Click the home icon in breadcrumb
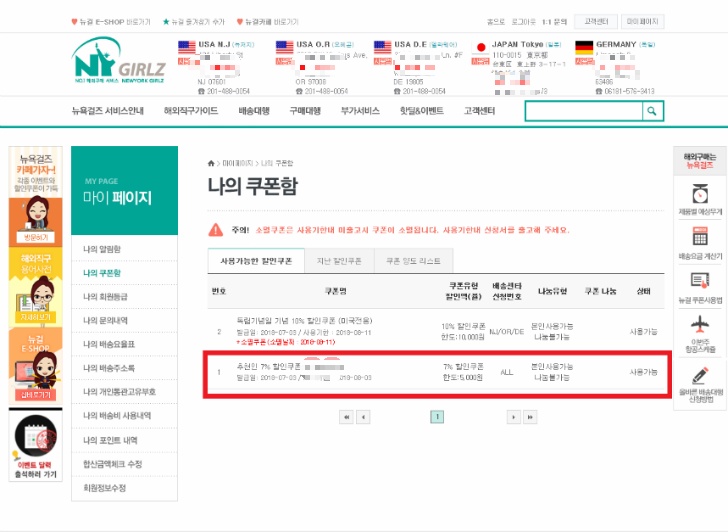This screenshot has width=728, height=532. coord(211,163)
